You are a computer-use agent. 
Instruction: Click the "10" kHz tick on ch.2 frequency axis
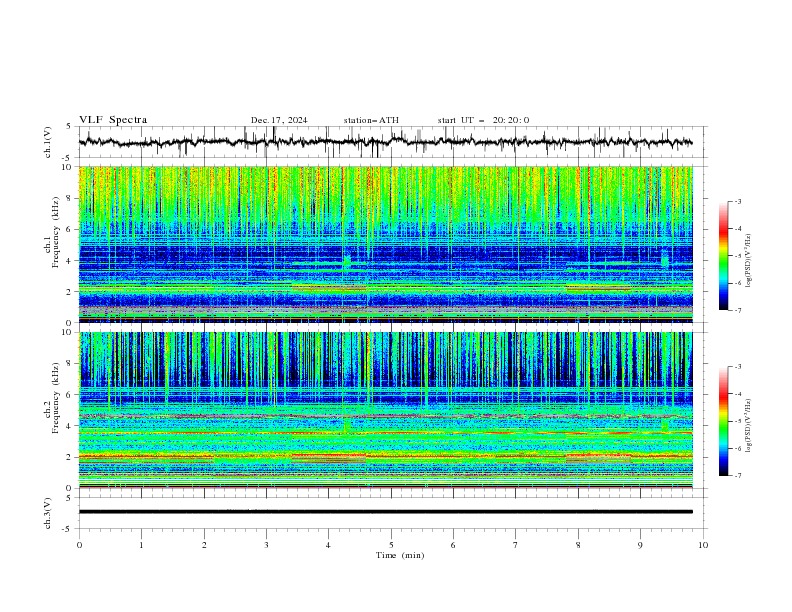(x=68, y=332)
